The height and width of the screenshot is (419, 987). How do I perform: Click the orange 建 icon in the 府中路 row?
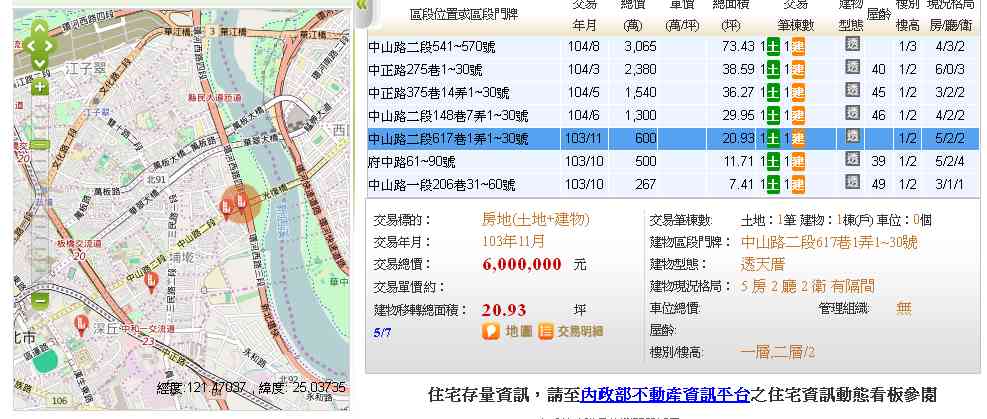click(x=798, y=162)
